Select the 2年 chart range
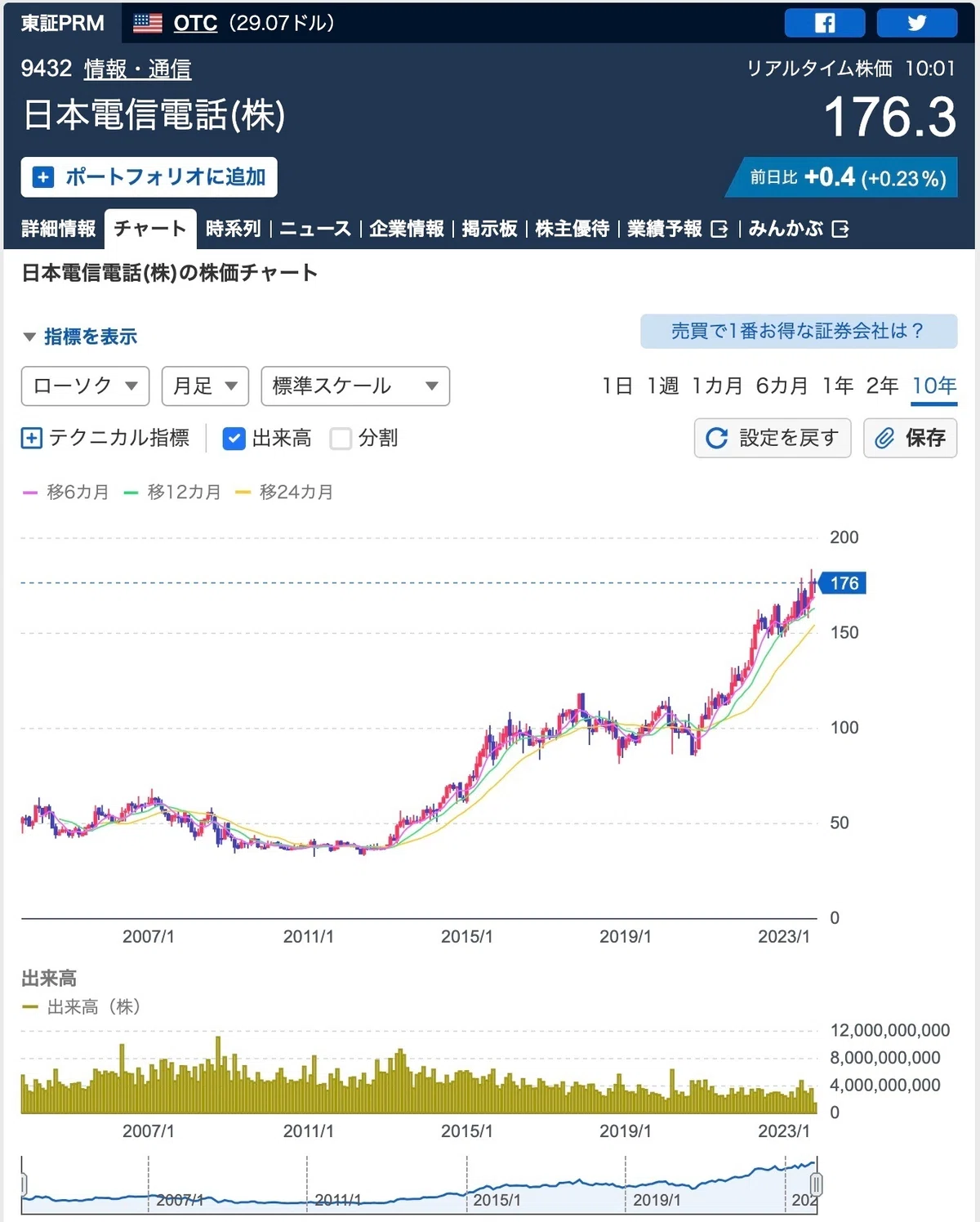The height and width of the screenshot is (1222, 980). [882, 386]
